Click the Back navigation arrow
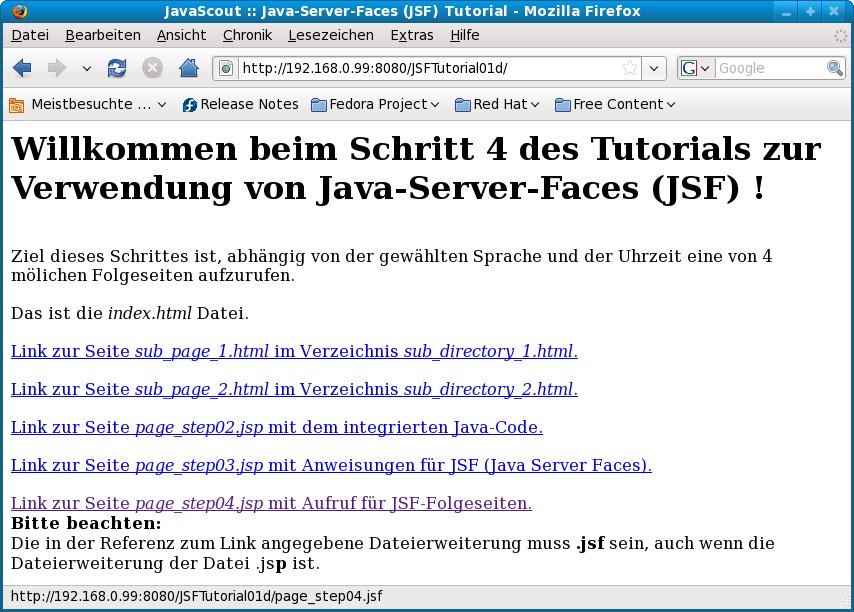 (x=23, y=68)
